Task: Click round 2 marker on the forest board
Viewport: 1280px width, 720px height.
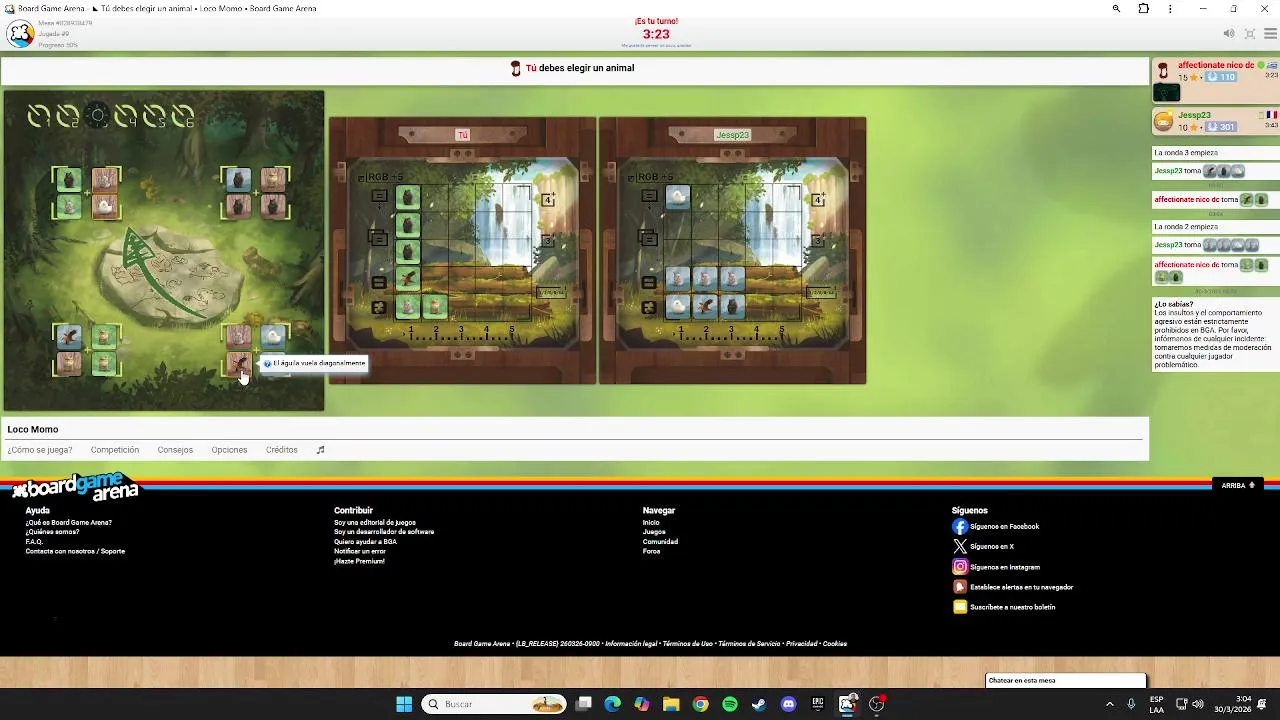Action: click(x=67, y=116)
